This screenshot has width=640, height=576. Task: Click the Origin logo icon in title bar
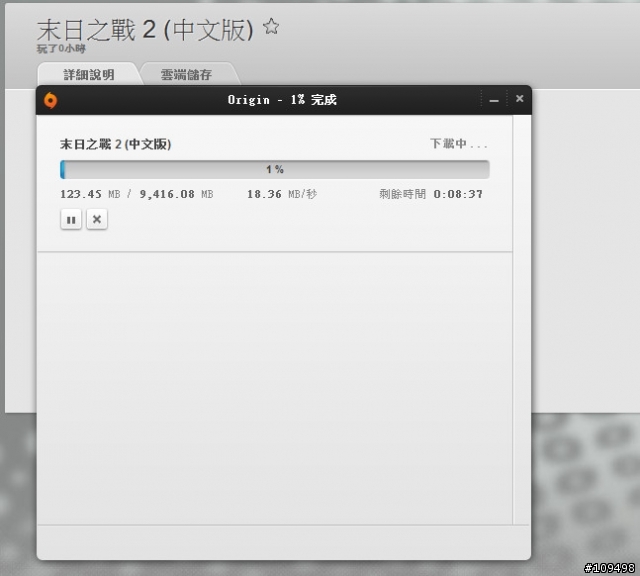tap(51, 100)
